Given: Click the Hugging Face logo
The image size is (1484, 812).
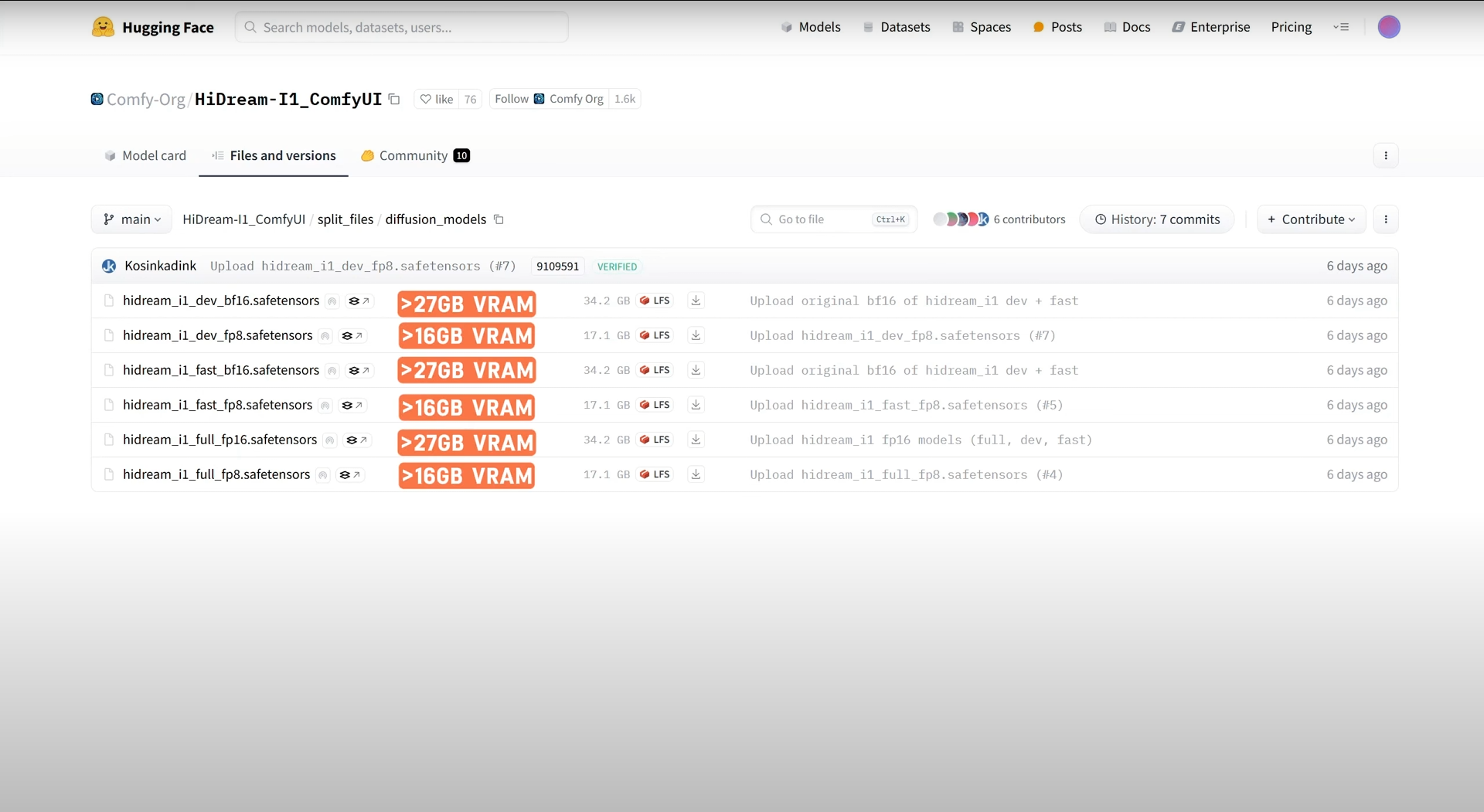Looking at the screenshot, I should click(152, 27).
